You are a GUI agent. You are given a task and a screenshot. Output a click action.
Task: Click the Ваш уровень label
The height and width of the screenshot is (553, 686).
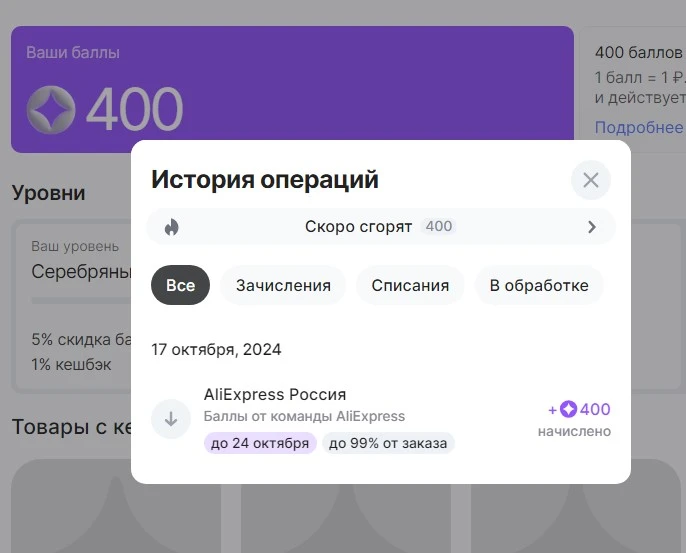coord(75,246)
